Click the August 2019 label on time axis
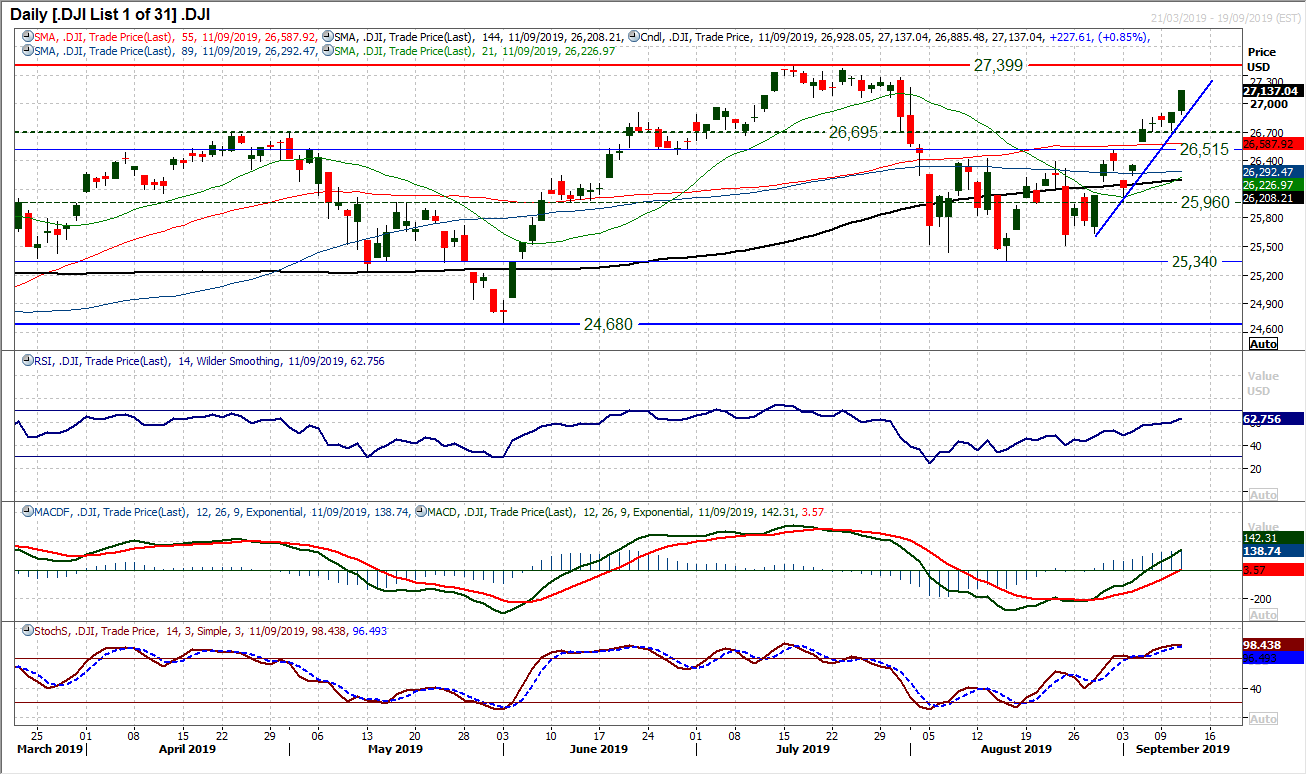The height and width of the screenshot is (775, 1307). [x=1015, y=748]
